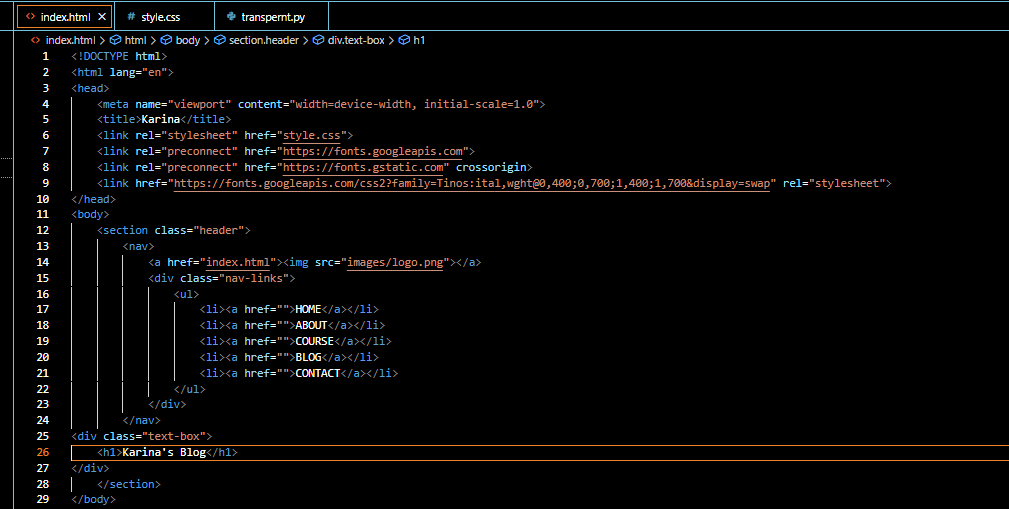Click the images/logo.png source path
The image size is (1009, 509).
[x=397, y=263]
